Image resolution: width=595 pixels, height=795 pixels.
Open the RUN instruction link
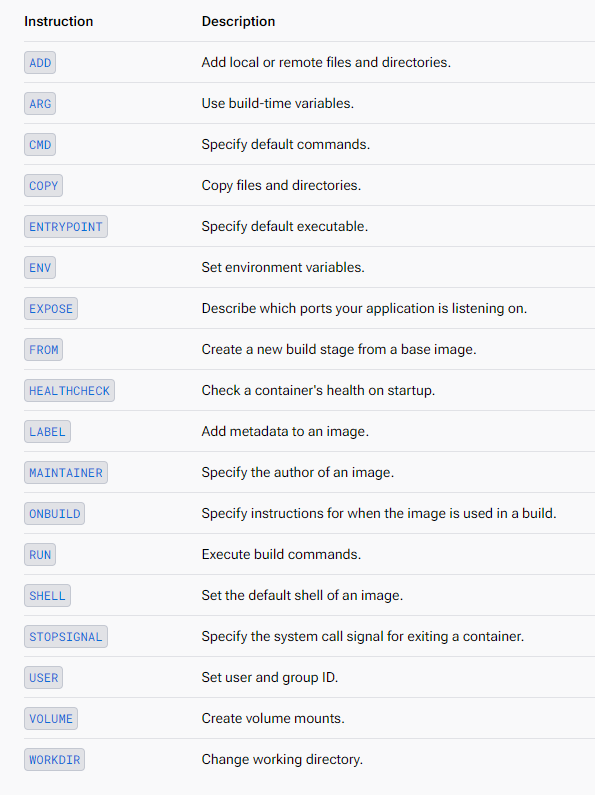[x=40, y=555]
